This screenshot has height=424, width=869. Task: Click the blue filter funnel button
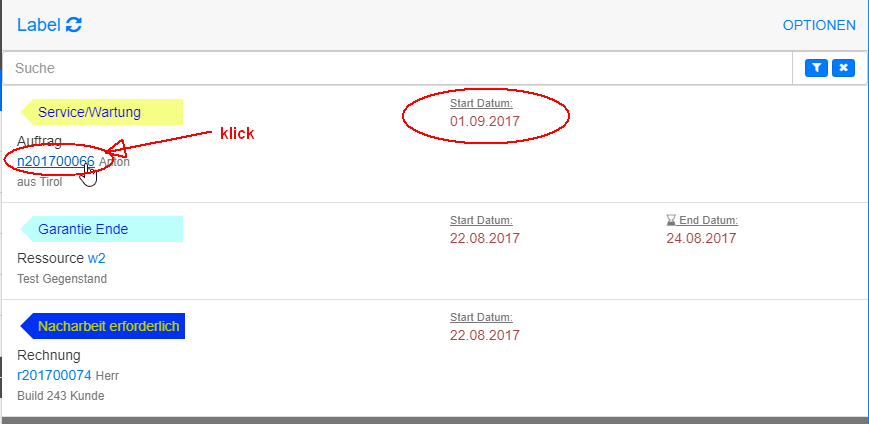[x=816, y=68]
